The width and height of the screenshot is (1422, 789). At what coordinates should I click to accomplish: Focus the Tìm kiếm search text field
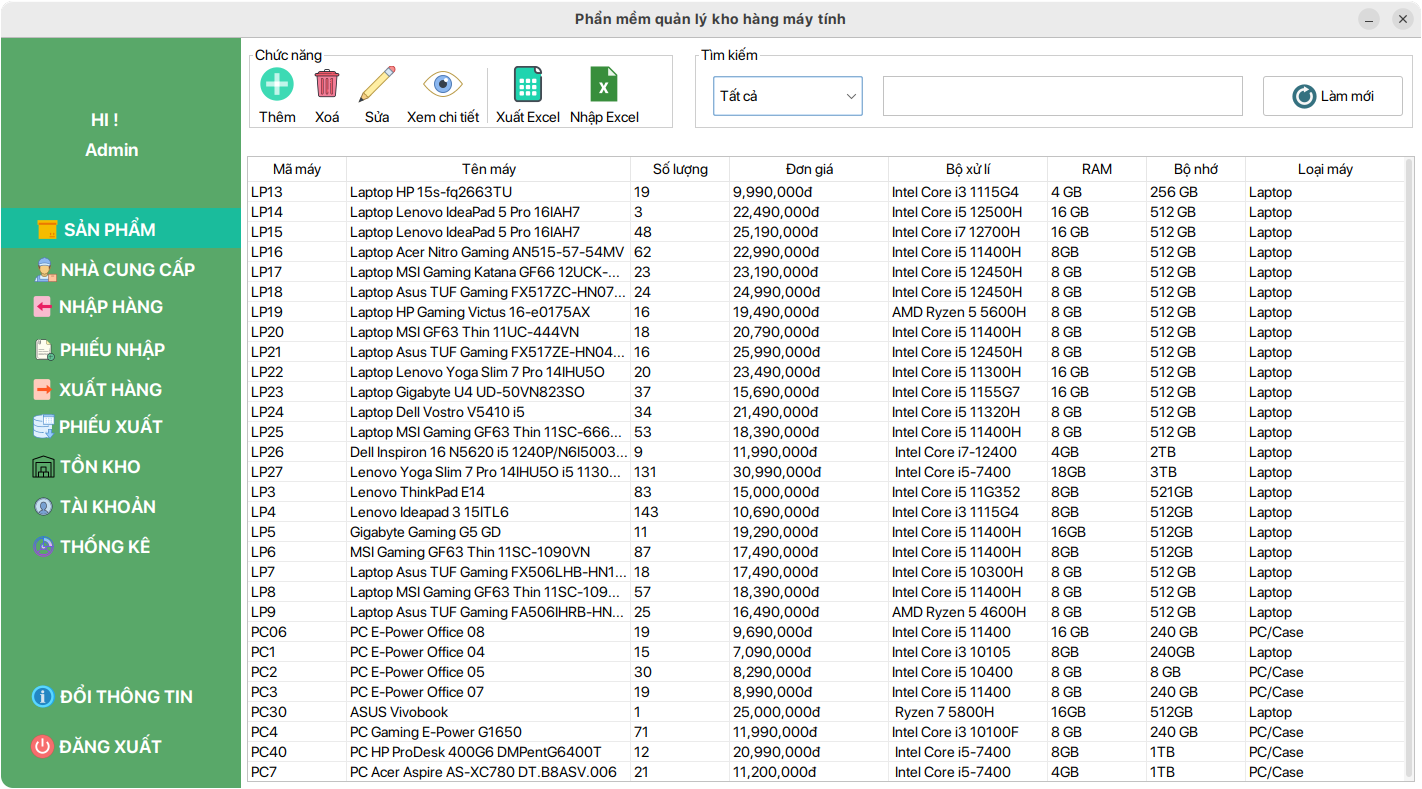[1063, 96]
